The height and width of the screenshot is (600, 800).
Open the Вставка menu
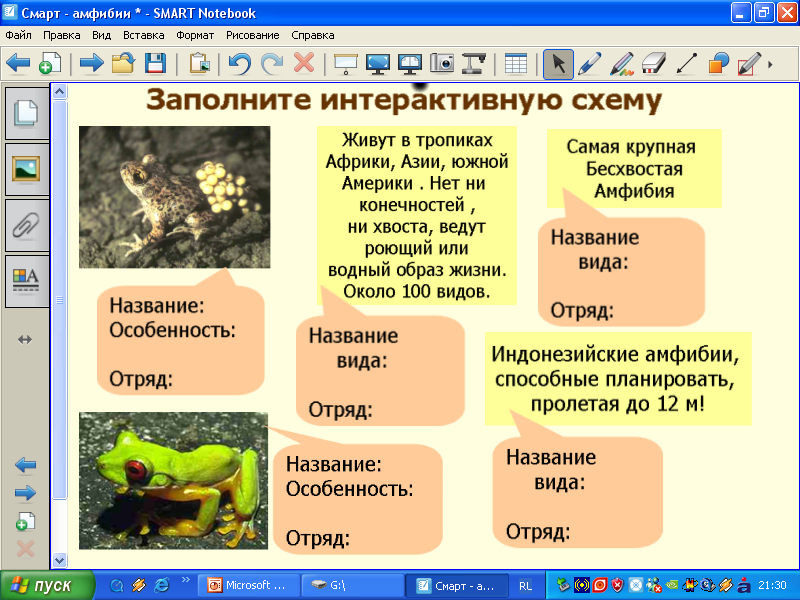144,34
